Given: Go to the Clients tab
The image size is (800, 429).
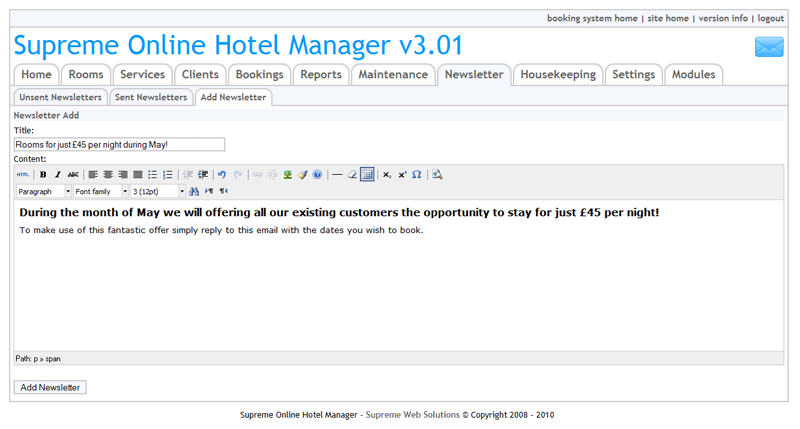Looking at the screenshot, I should [200, 74].
